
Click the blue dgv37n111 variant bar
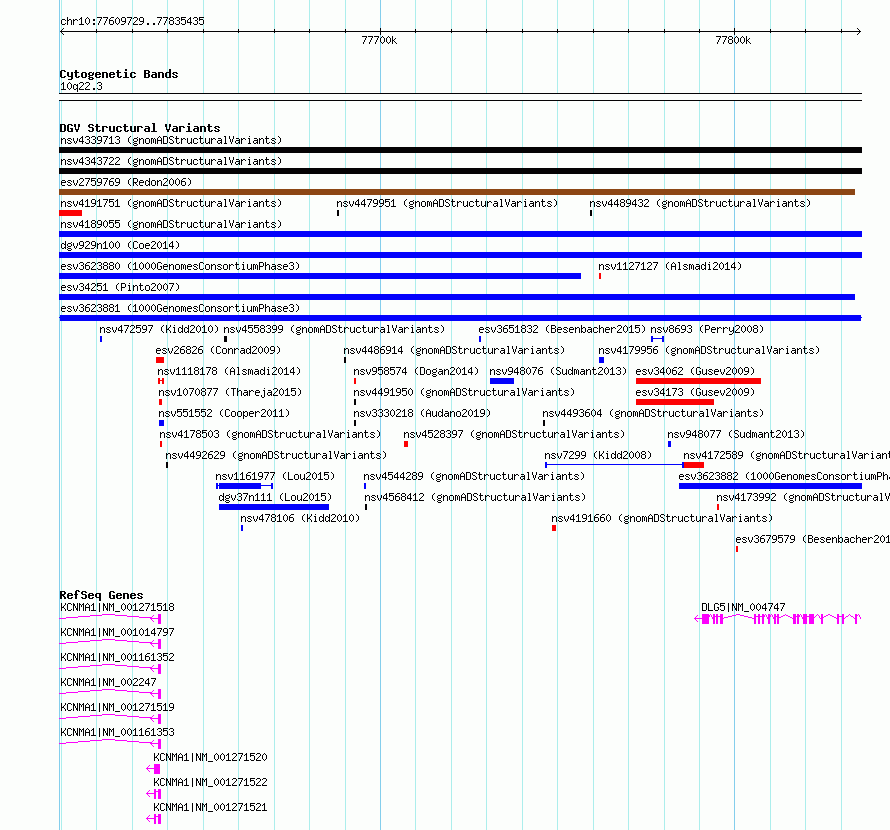[274, 507]
